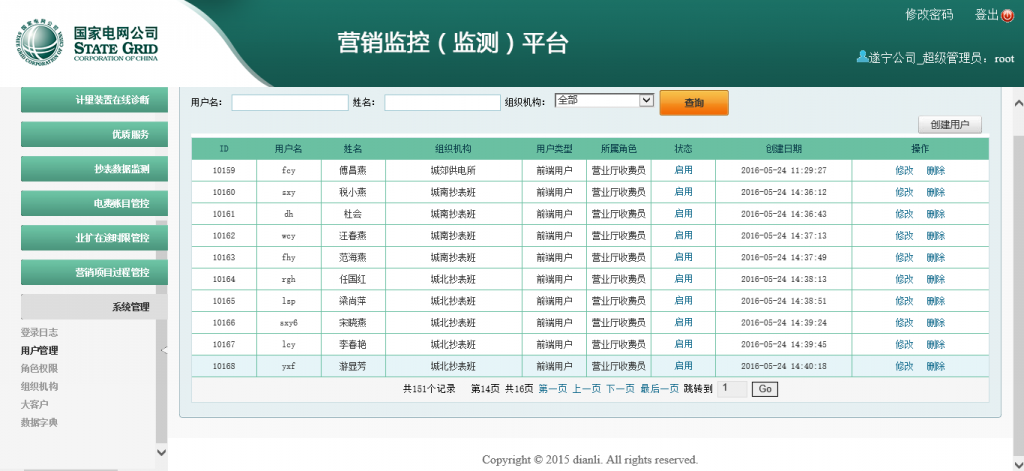Screen dimensions: 1024x471
Task: Toggle 启用 status for ID 10165
Action: coord(683,300)
